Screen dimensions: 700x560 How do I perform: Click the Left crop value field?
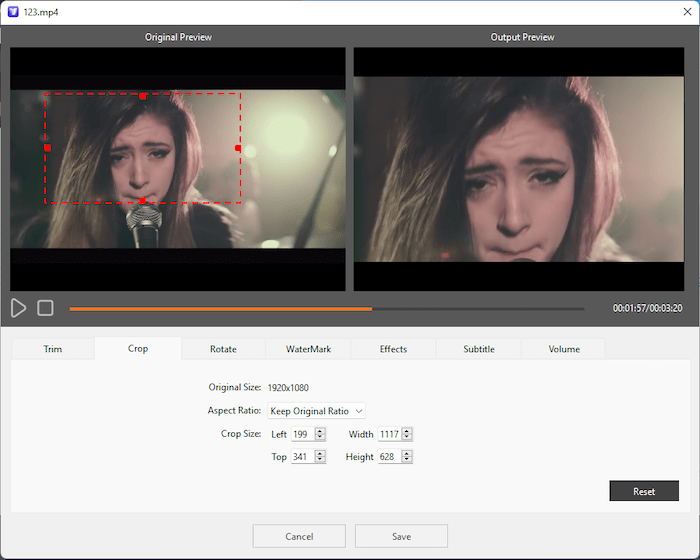[x=303, y=434]
